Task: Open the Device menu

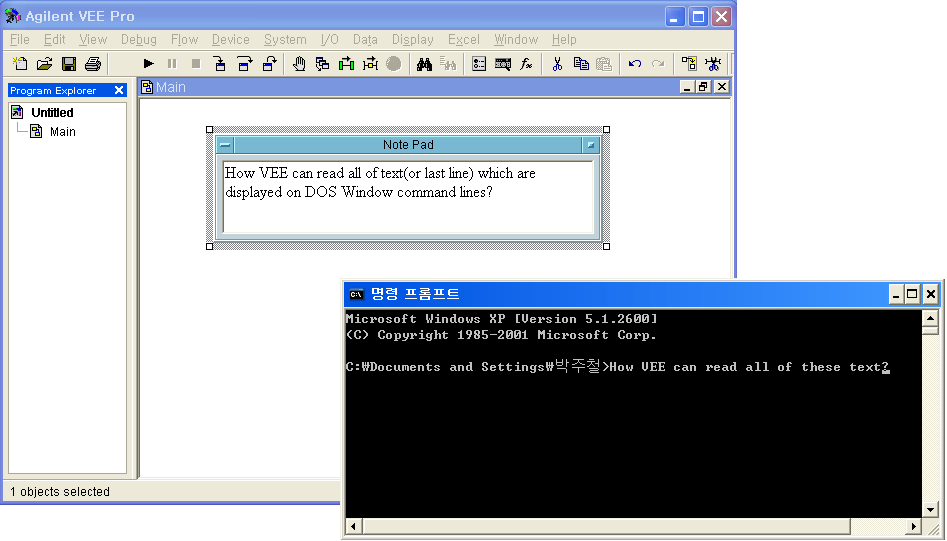Action: [x=230, y=40]
